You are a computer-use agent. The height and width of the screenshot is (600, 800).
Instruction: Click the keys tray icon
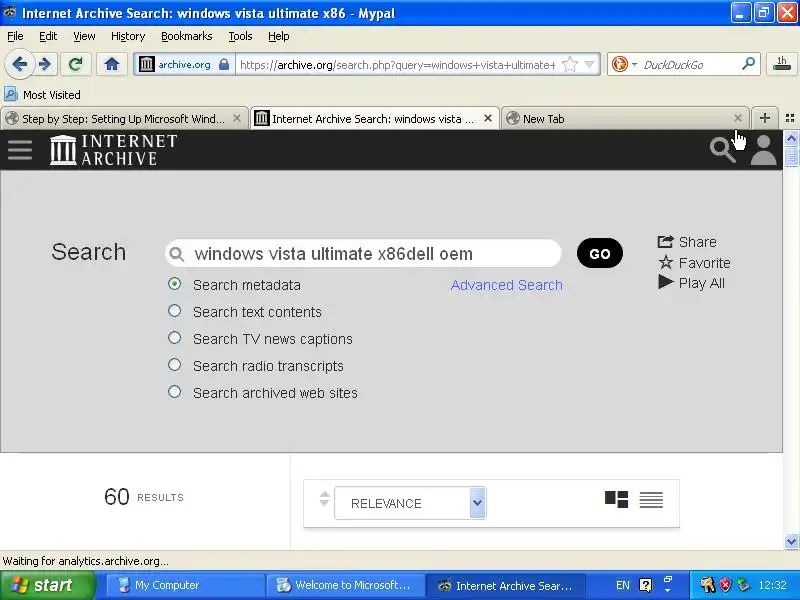pos(708,585)
